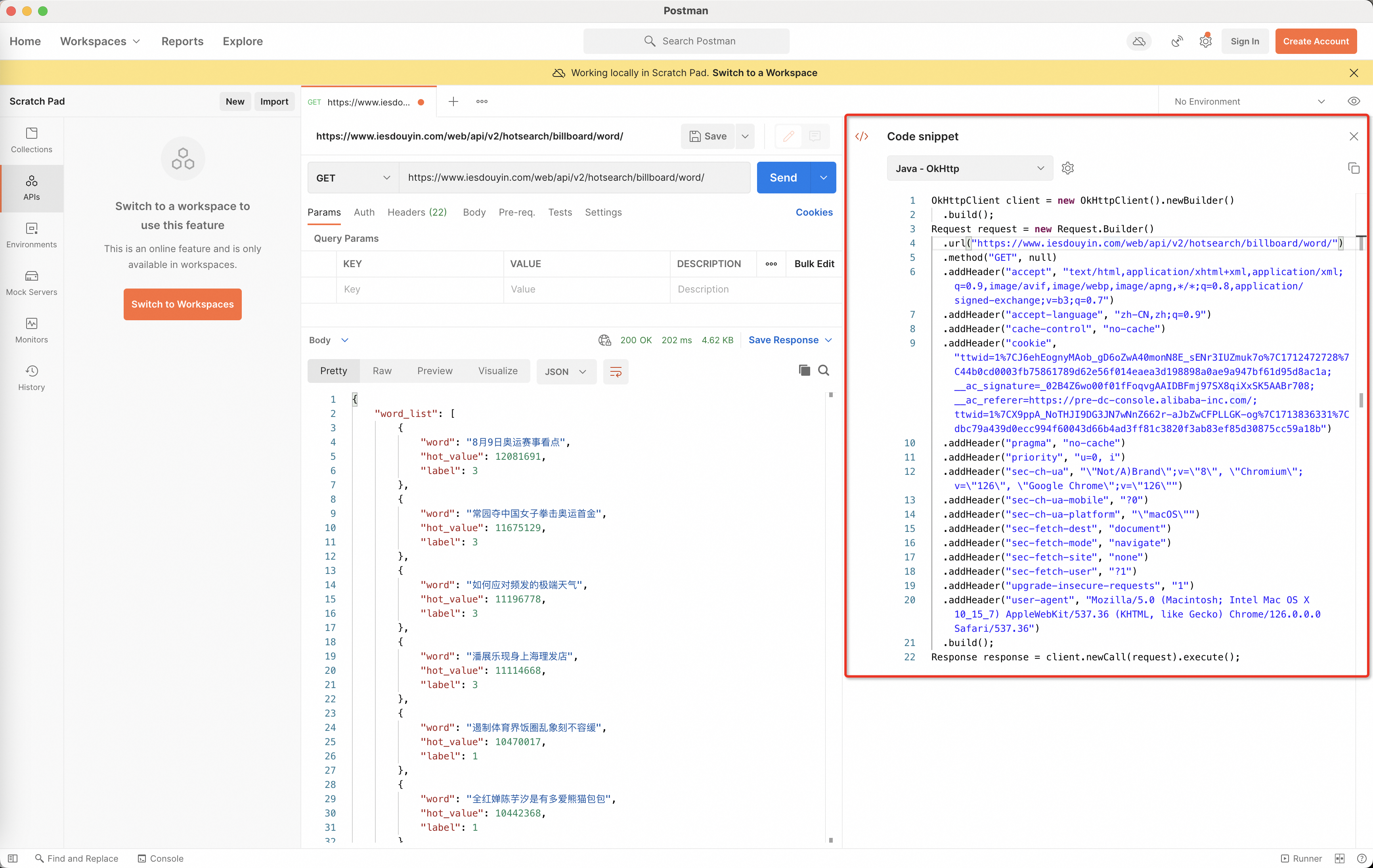The width and height of the screenshot is (1373, 868).
Task: Switch to the Auth tab
Action: coord(364,212)
